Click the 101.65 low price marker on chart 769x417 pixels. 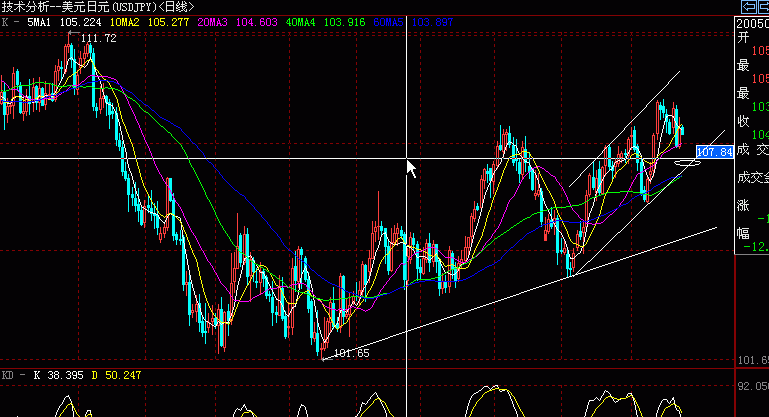tap(351, 353)
